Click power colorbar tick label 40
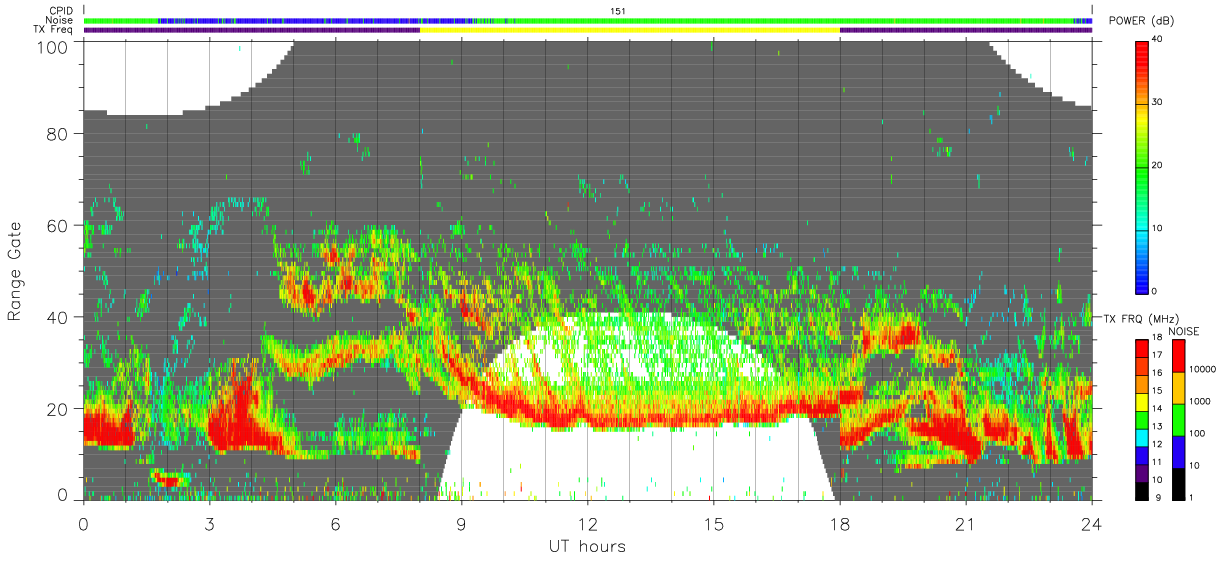The height and width of the screenshot is (567, 1228). (1158, 41)
